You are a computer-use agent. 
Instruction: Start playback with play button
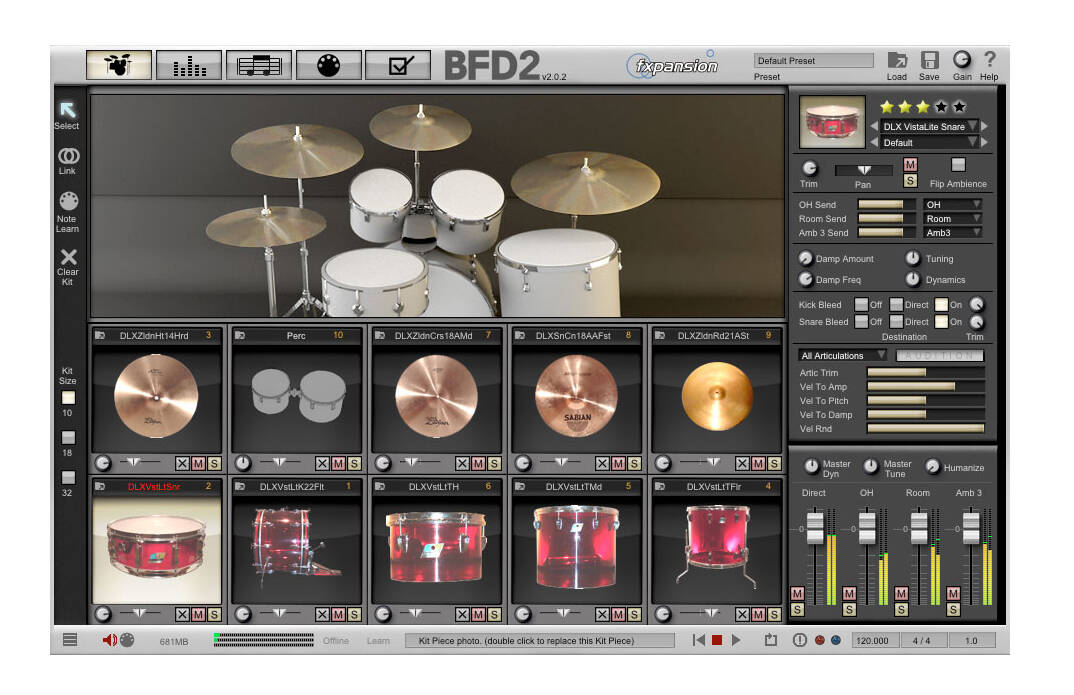(x=736, y=640)
